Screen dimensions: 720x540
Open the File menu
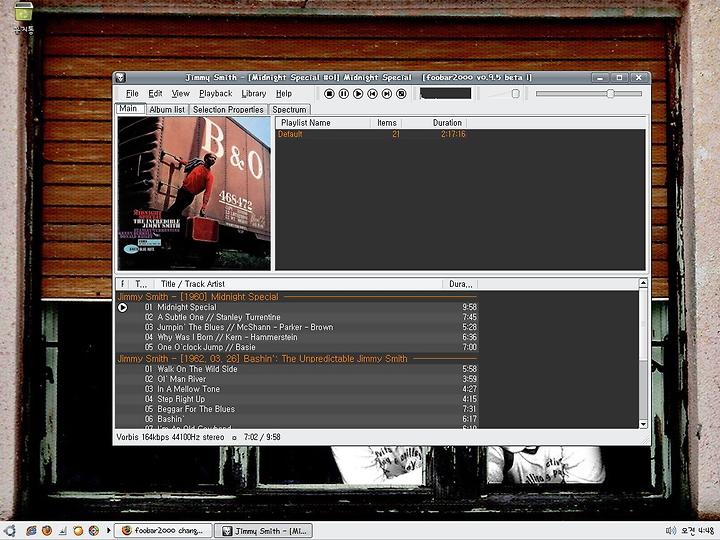(x=132, y=94)
